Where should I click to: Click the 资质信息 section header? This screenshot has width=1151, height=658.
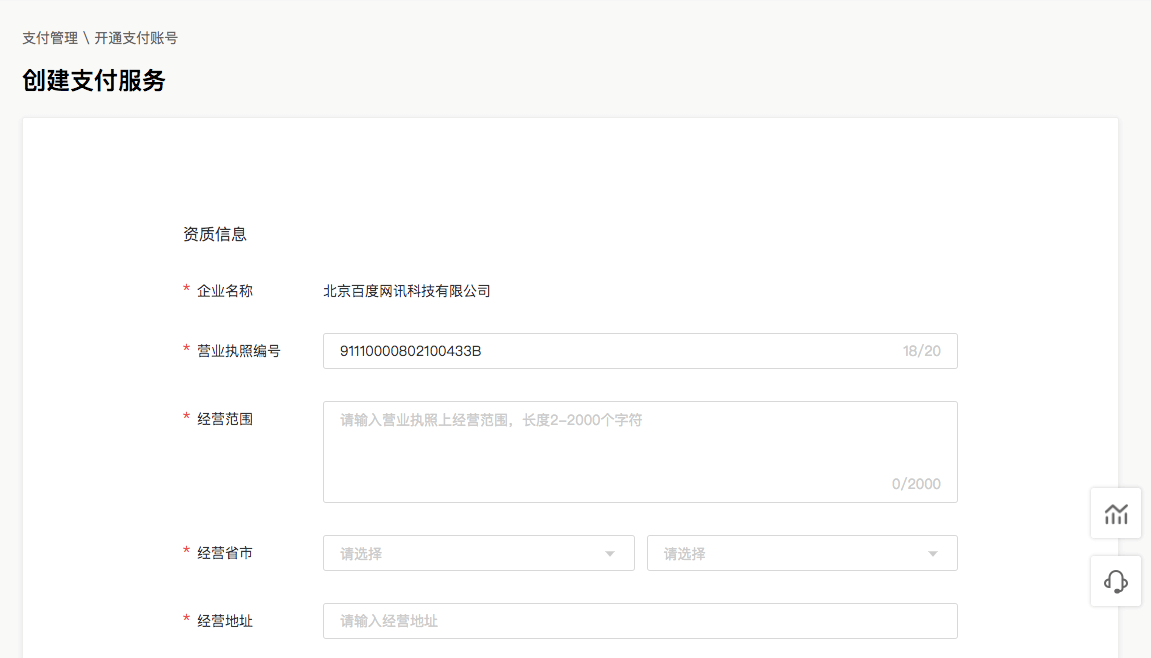point(214,234)
